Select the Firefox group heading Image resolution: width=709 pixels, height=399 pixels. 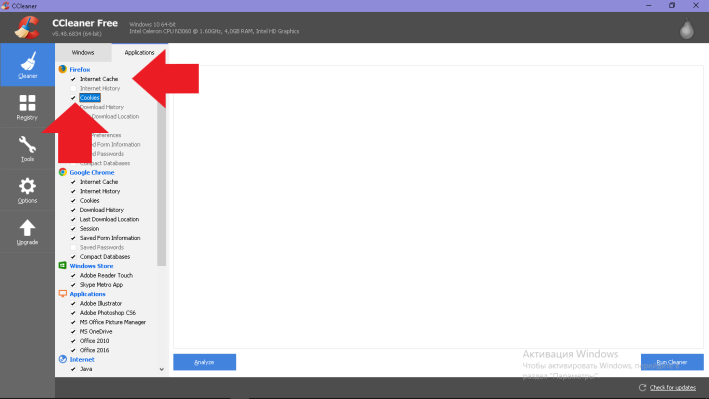tap(80, 70)
